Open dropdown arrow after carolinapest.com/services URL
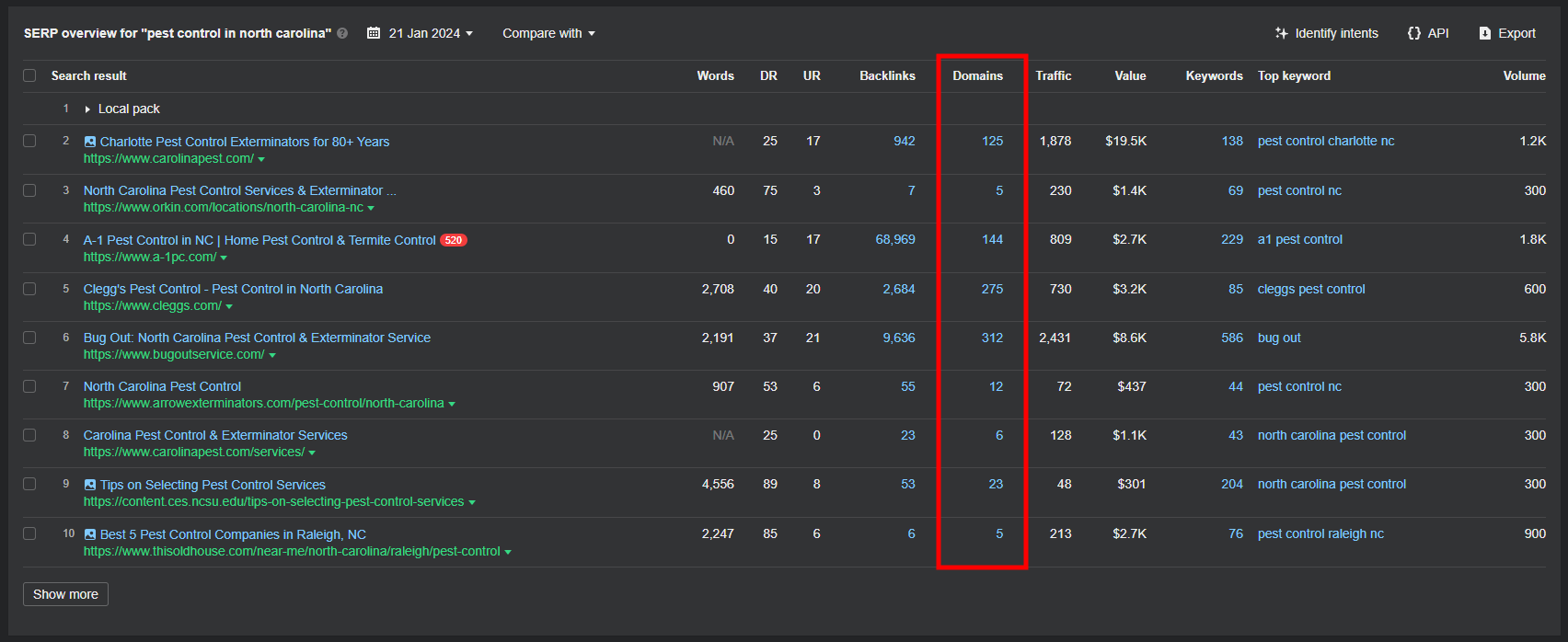 tap(312, 453)
